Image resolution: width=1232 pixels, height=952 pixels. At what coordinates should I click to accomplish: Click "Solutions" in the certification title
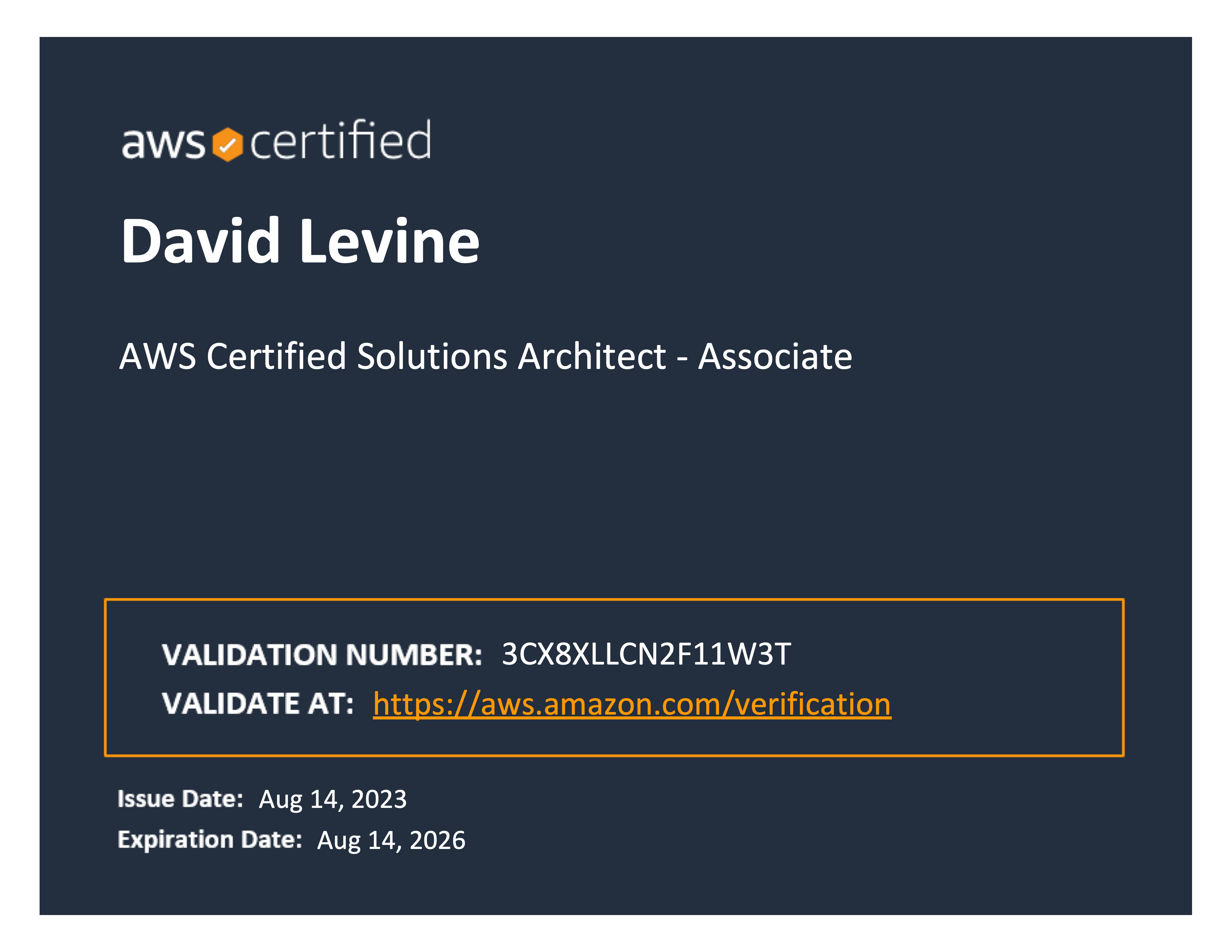pyautogui.click(x=432, y=357)
